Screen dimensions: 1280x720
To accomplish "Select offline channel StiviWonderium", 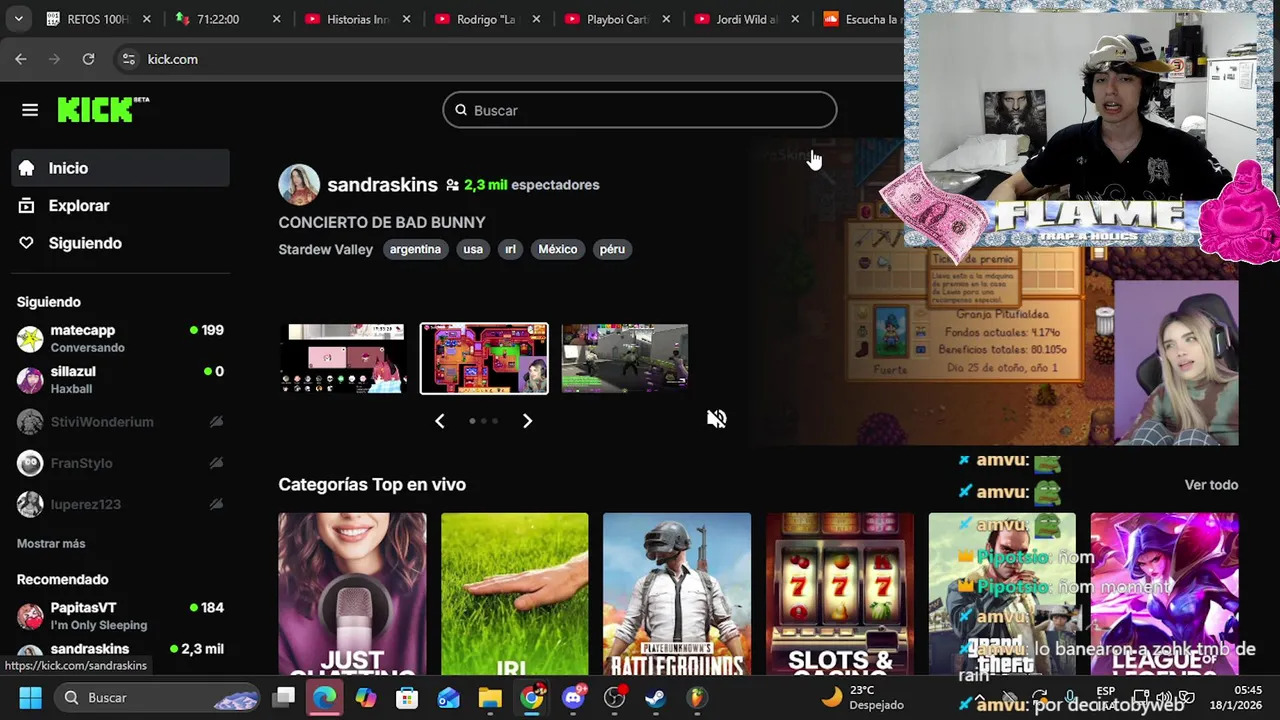I will point(121,422).
